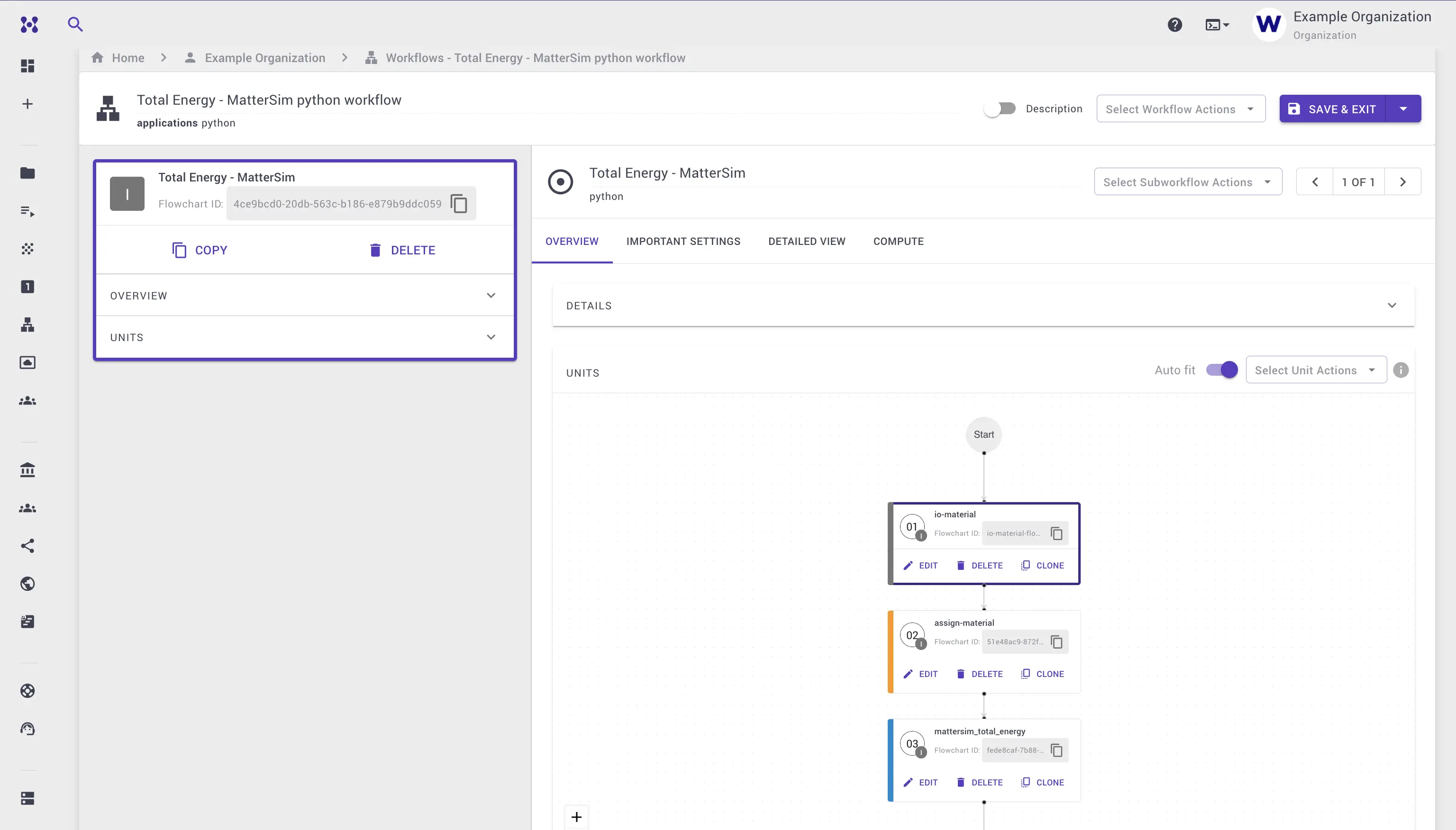1456x830 pixels.
Task: Open the terminal console dropdown icon
Action: click(x=1217, y=25)
